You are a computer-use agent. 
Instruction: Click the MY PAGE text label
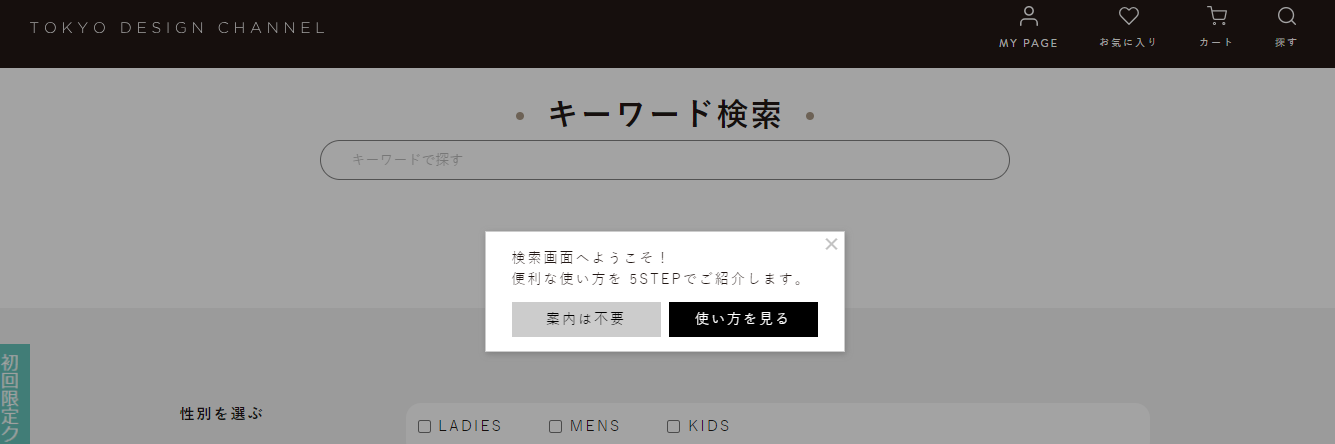click(1029, 43)
